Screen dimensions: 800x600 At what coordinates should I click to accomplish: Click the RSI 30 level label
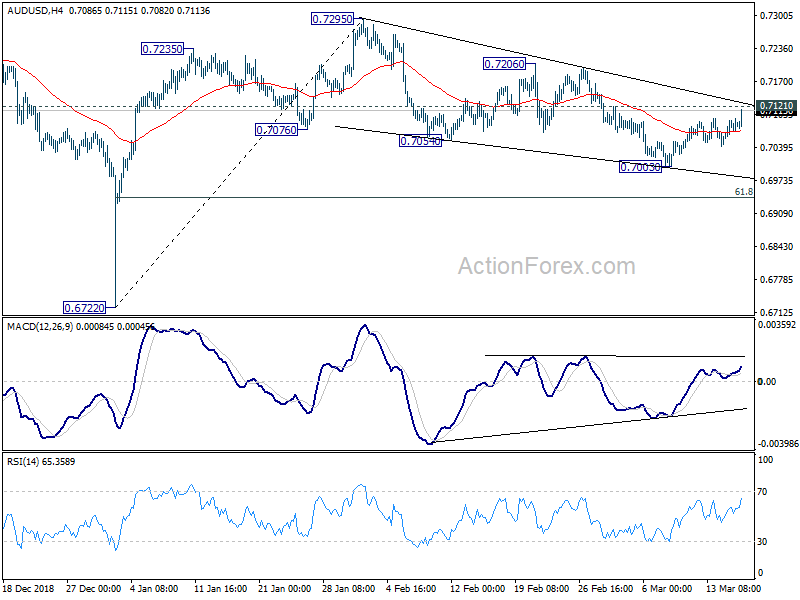click(x=763, y=541)
